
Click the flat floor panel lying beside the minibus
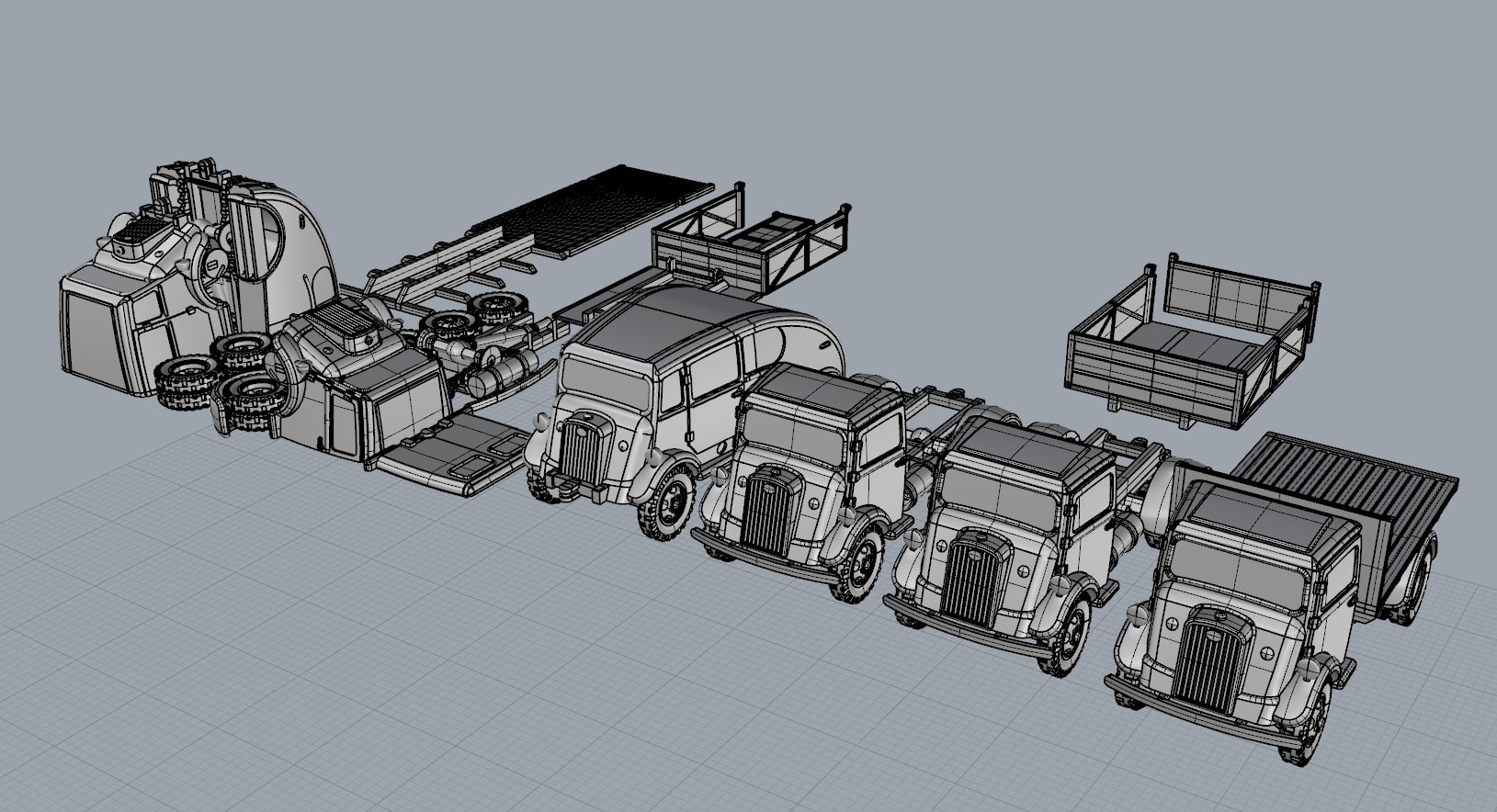[452, 453]
